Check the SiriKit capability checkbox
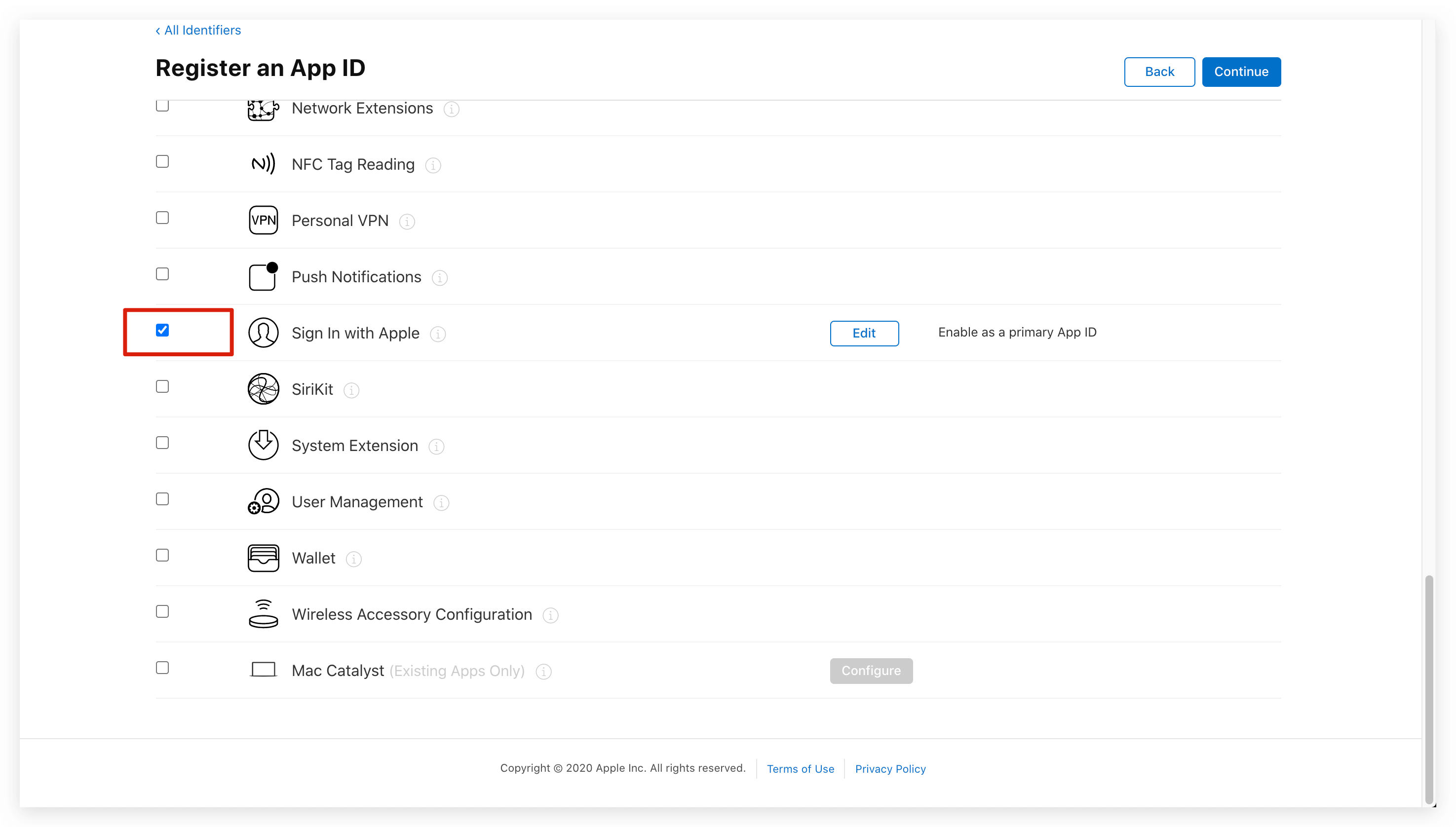Viewport: 1456px width, 827px height. (x=162, y=386)
